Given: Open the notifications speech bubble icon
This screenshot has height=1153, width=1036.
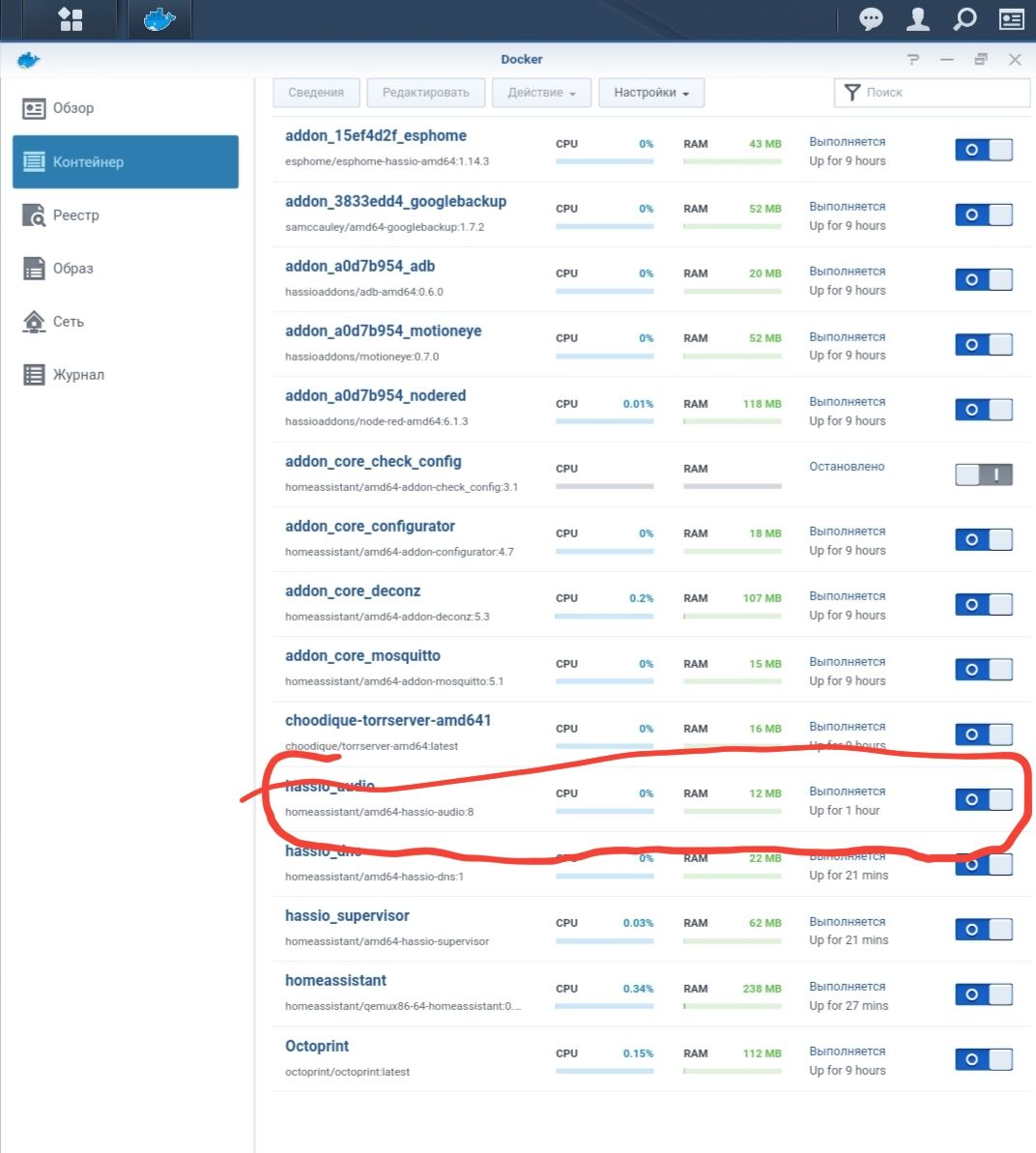Looking at the screenshot, I should coord(872,18).
